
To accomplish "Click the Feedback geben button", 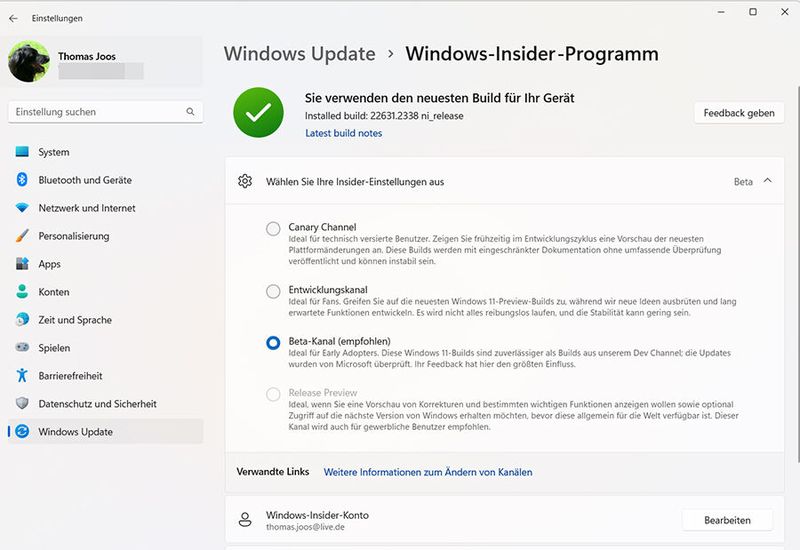I will click(x=738, y=113).
